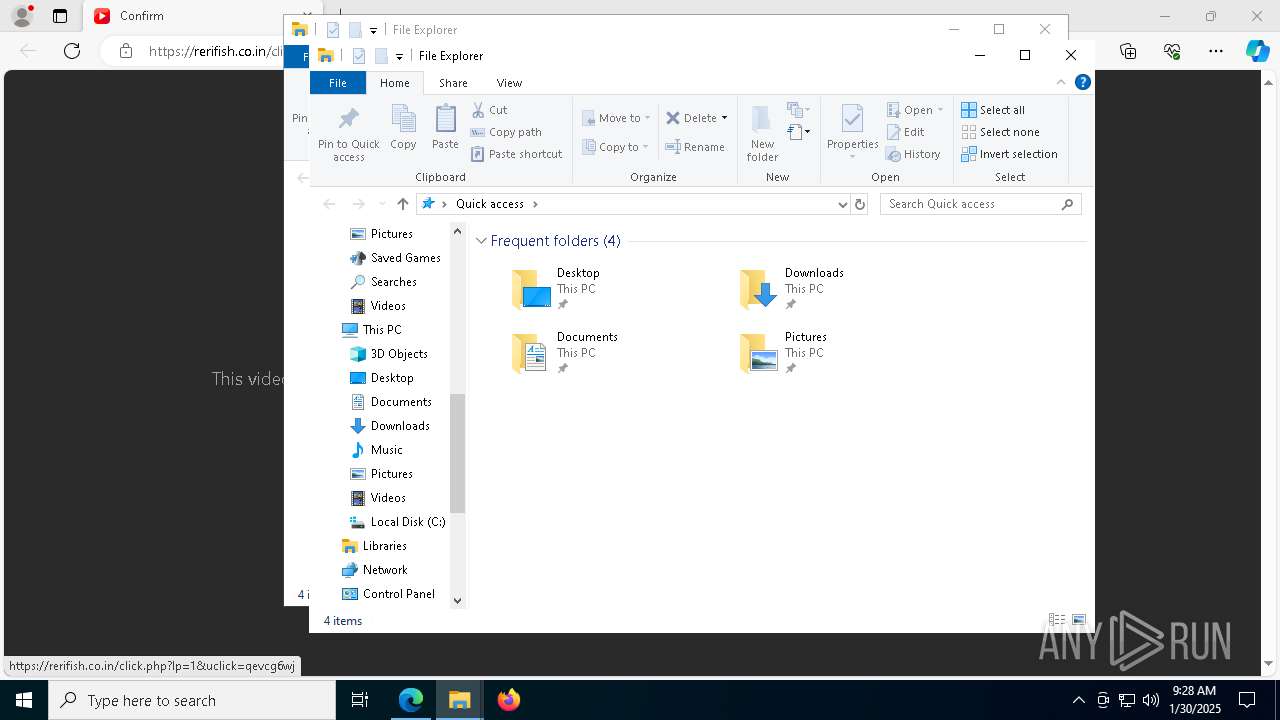Expand address bar history dropdown
The image size is (1280, 720).
pyautogui.click(x=842, y=204)
